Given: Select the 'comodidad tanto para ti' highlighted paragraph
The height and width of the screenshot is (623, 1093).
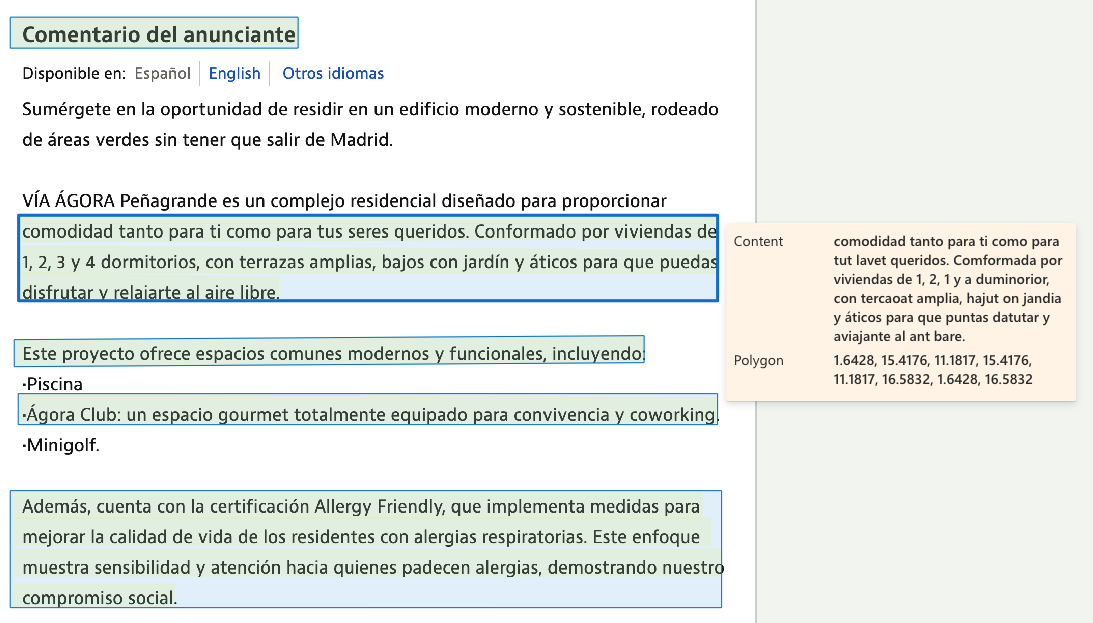Looking at the screenshot, I should tap(368, 258).
